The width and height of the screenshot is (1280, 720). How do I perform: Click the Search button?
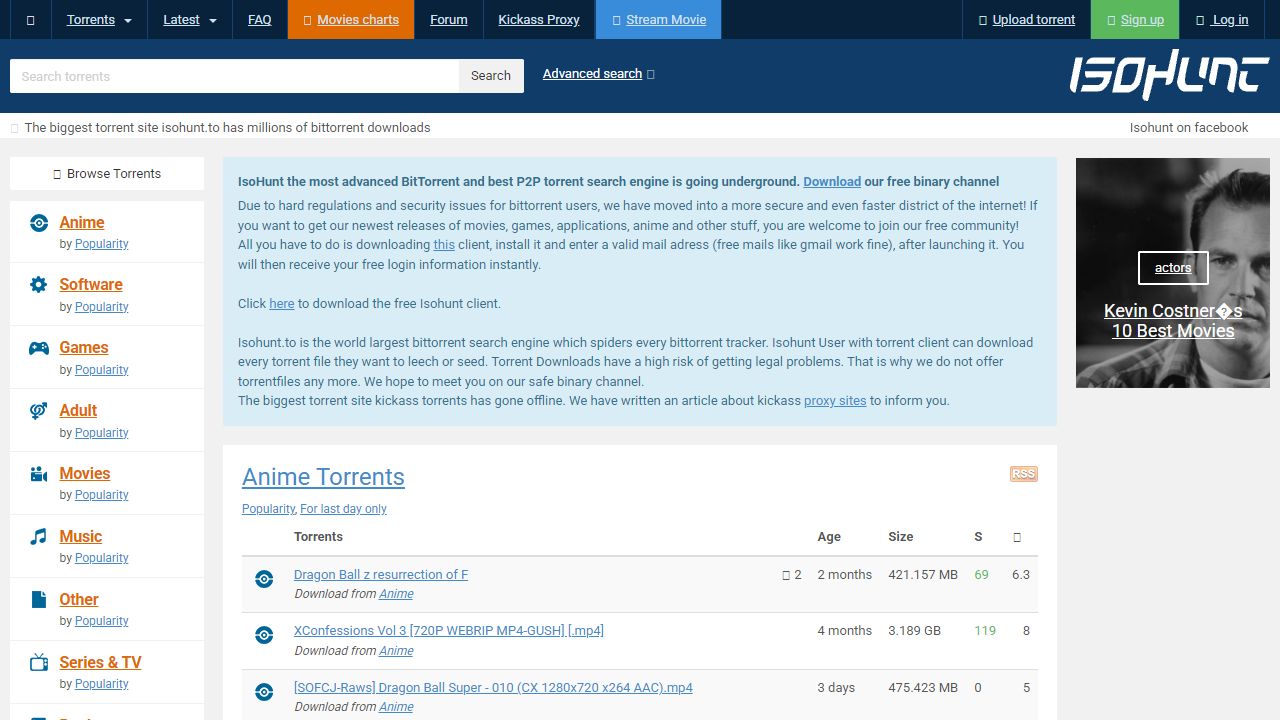pyautogui.click(x=491, y=76)
